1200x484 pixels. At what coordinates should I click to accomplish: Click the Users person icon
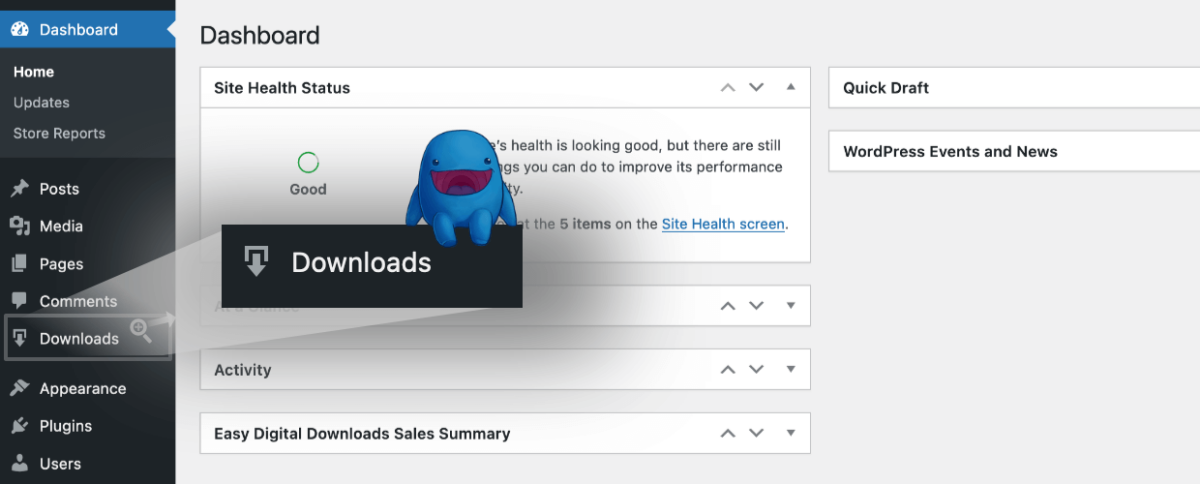tap(19, 464)
